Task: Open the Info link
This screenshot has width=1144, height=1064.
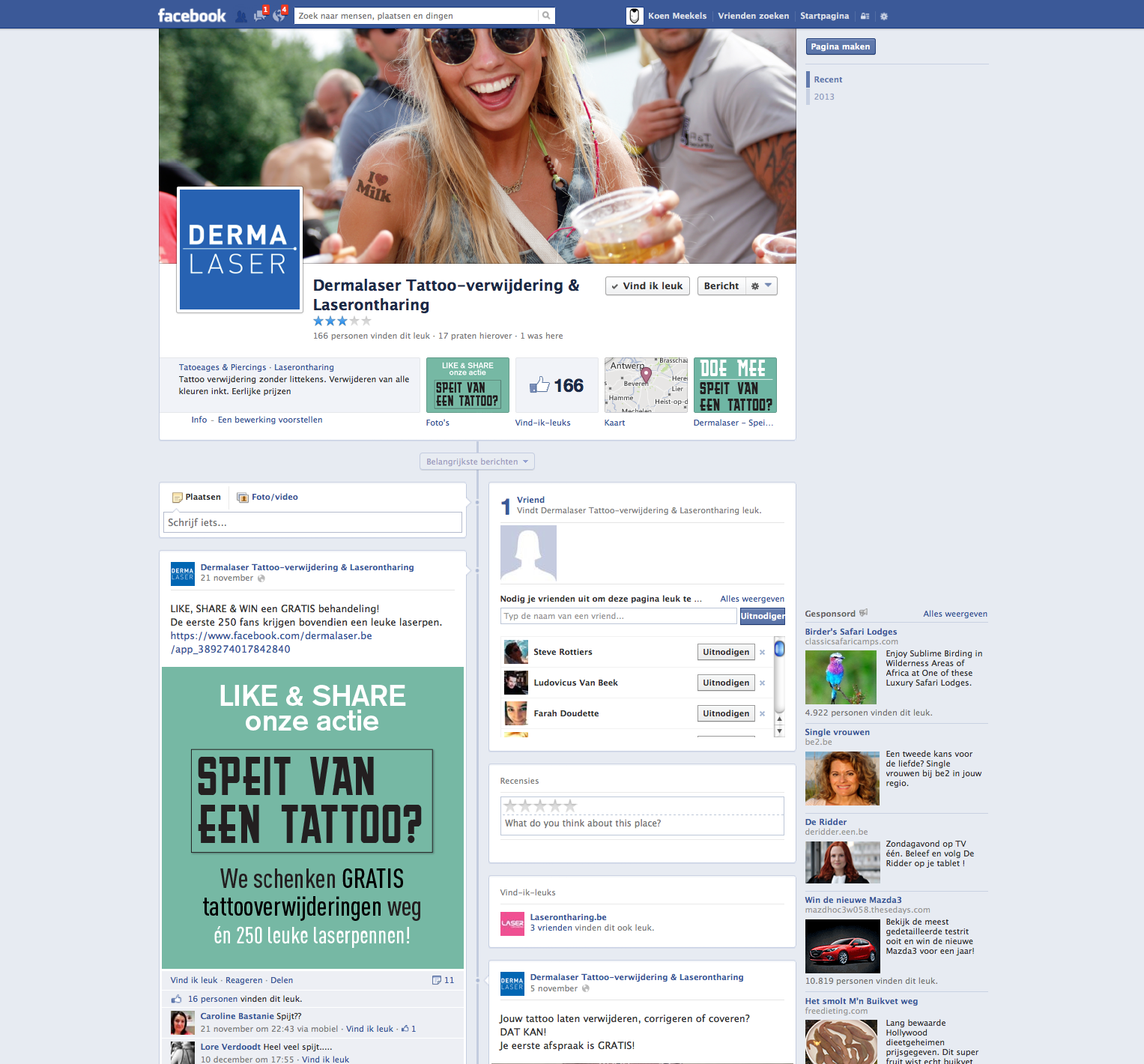Action: (199, 420)
